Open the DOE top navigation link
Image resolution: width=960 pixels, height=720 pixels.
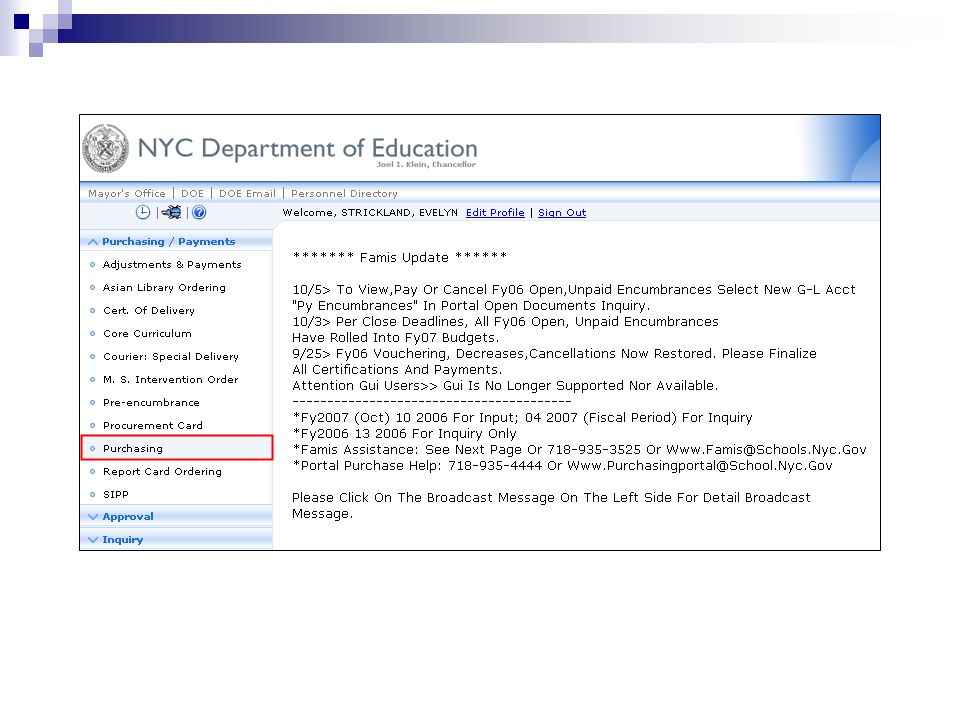click(x=192, y=193)
